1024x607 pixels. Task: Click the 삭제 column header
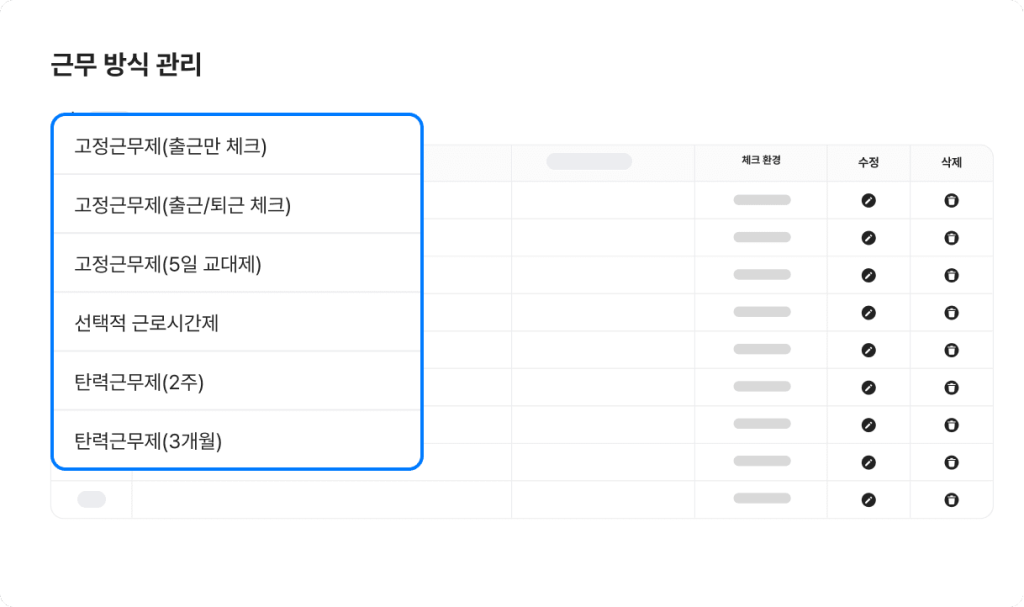pos(951,162)
